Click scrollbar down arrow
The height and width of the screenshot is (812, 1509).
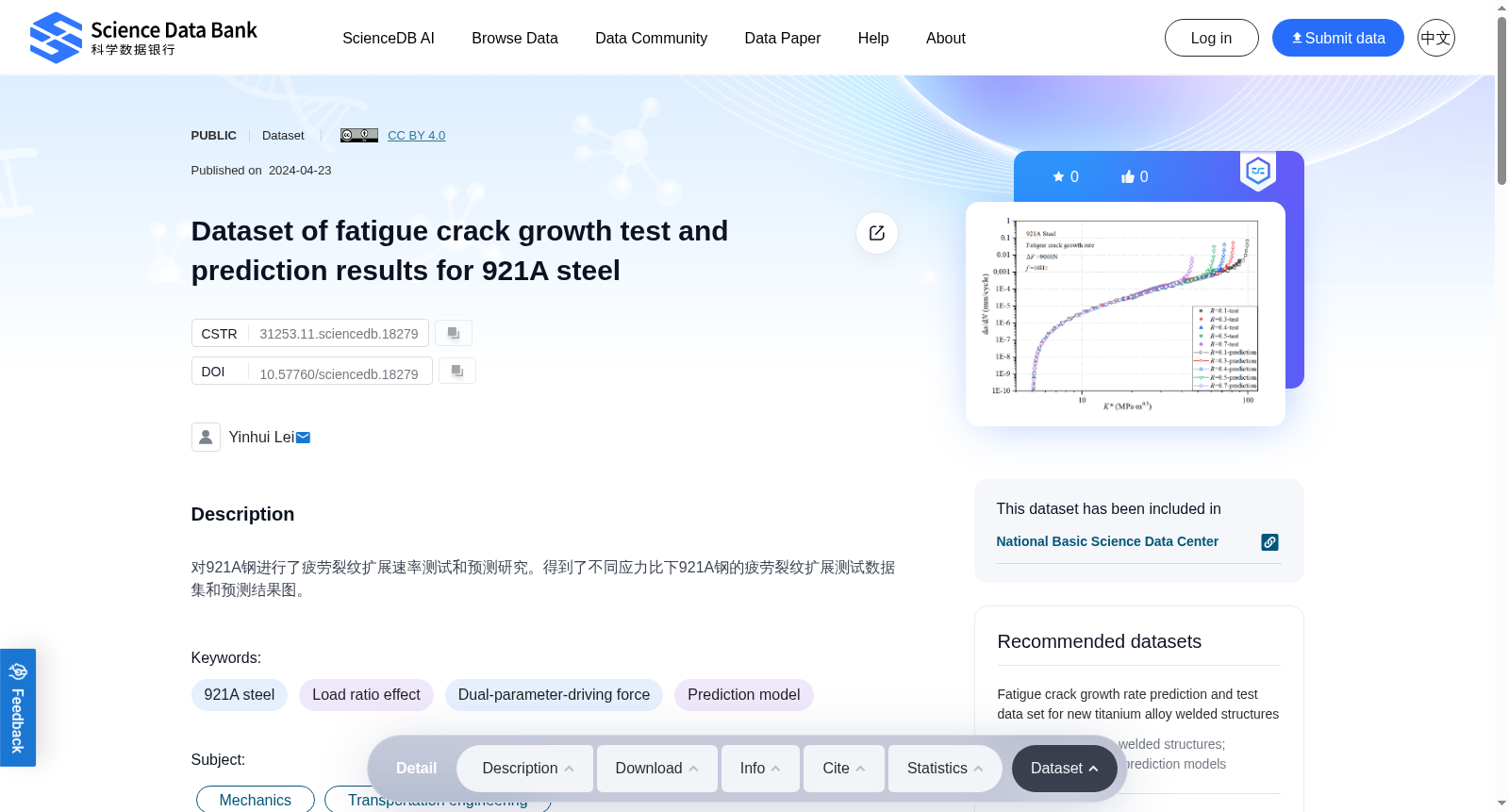(x=1501, y=804)
